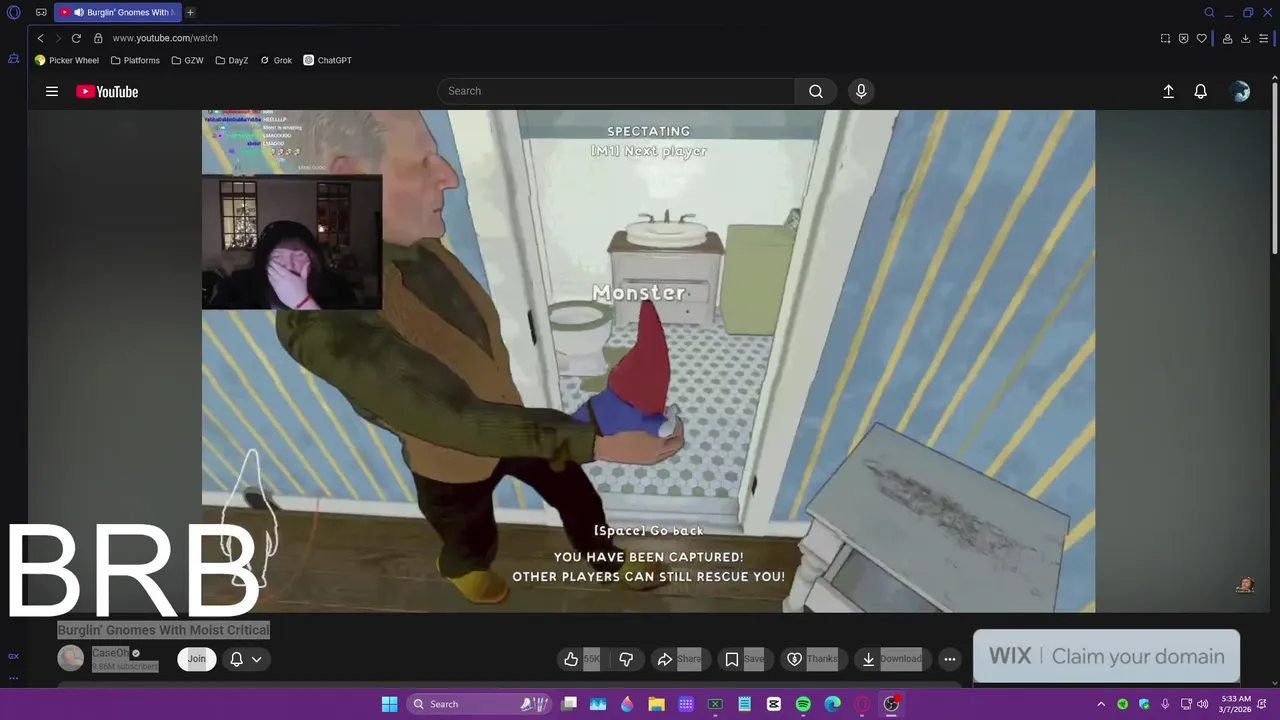Open the Easy Setup sliders menu
1280x720 pixels.
1264,38
